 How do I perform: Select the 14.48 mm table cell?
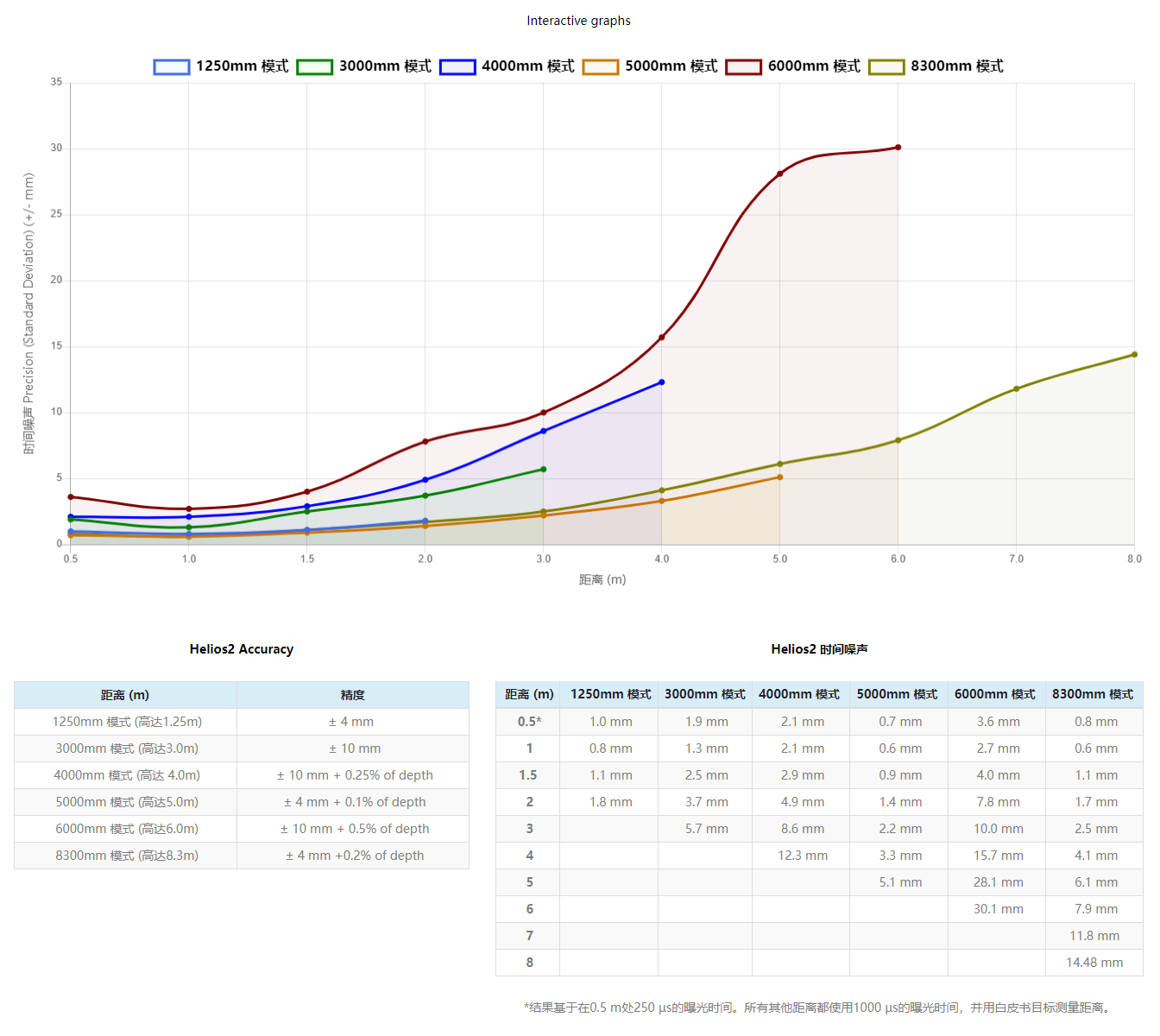point(1094,963)
